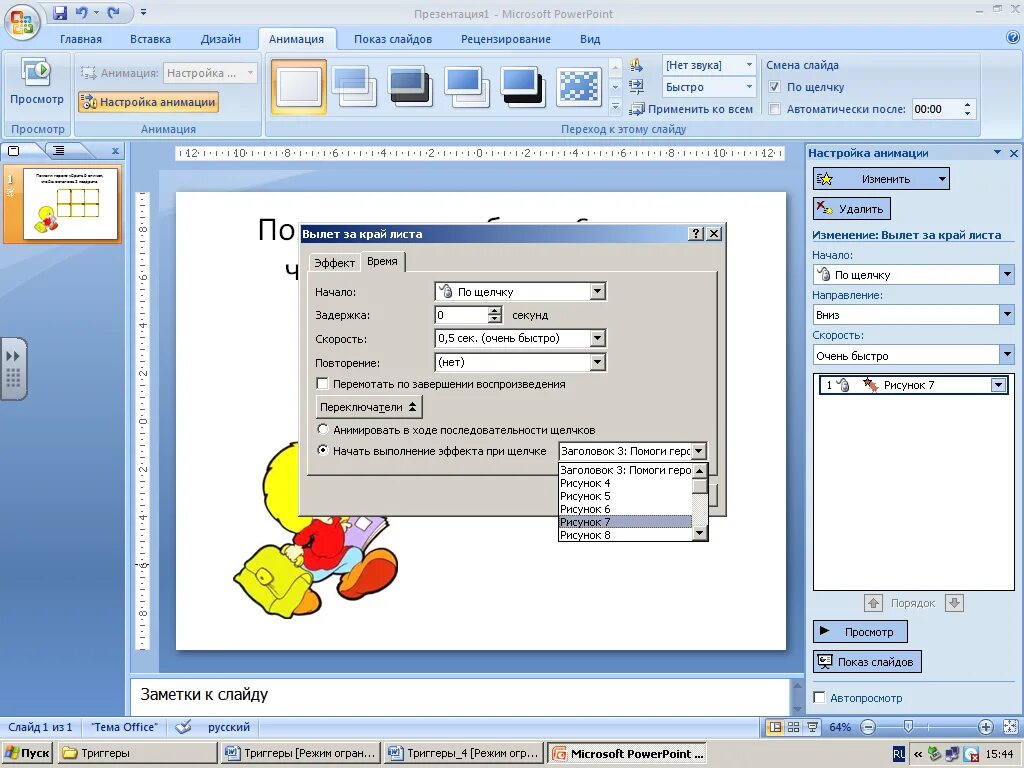Save presentation using the floppy disk icon
This screenshot has height=768, width=1024.
[60, 12]
